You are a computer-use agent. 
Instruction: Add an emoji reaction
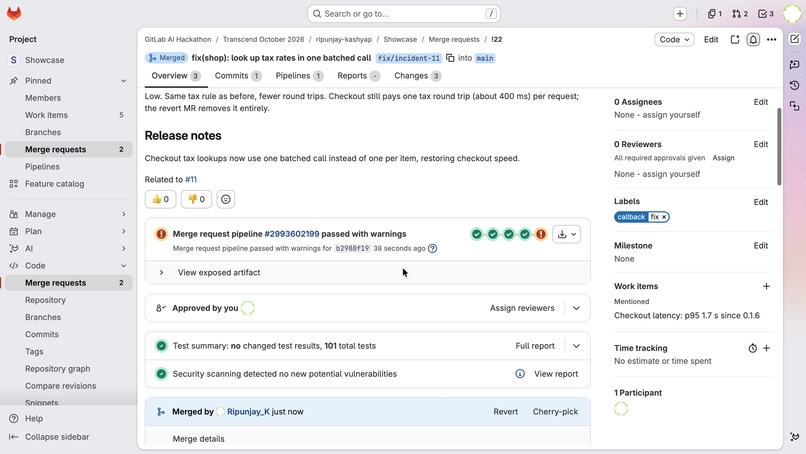point(226,199)
